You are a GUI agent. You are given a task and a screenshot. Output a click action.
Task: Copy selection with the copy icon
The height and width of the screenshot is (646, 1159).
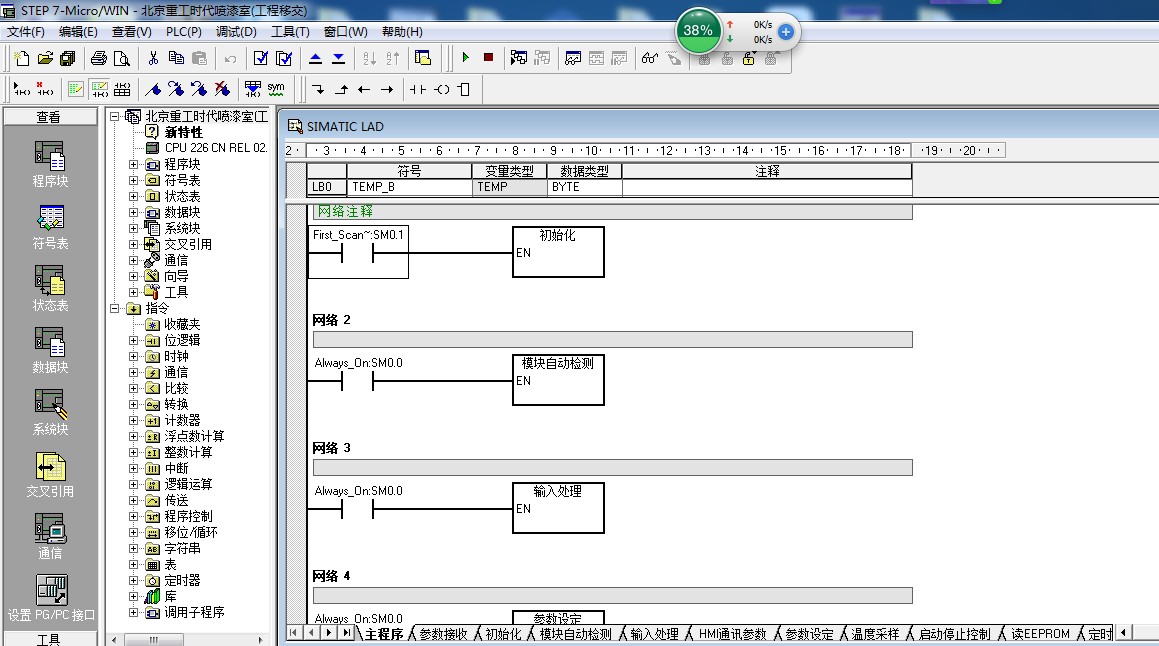(x=176, y=58)
